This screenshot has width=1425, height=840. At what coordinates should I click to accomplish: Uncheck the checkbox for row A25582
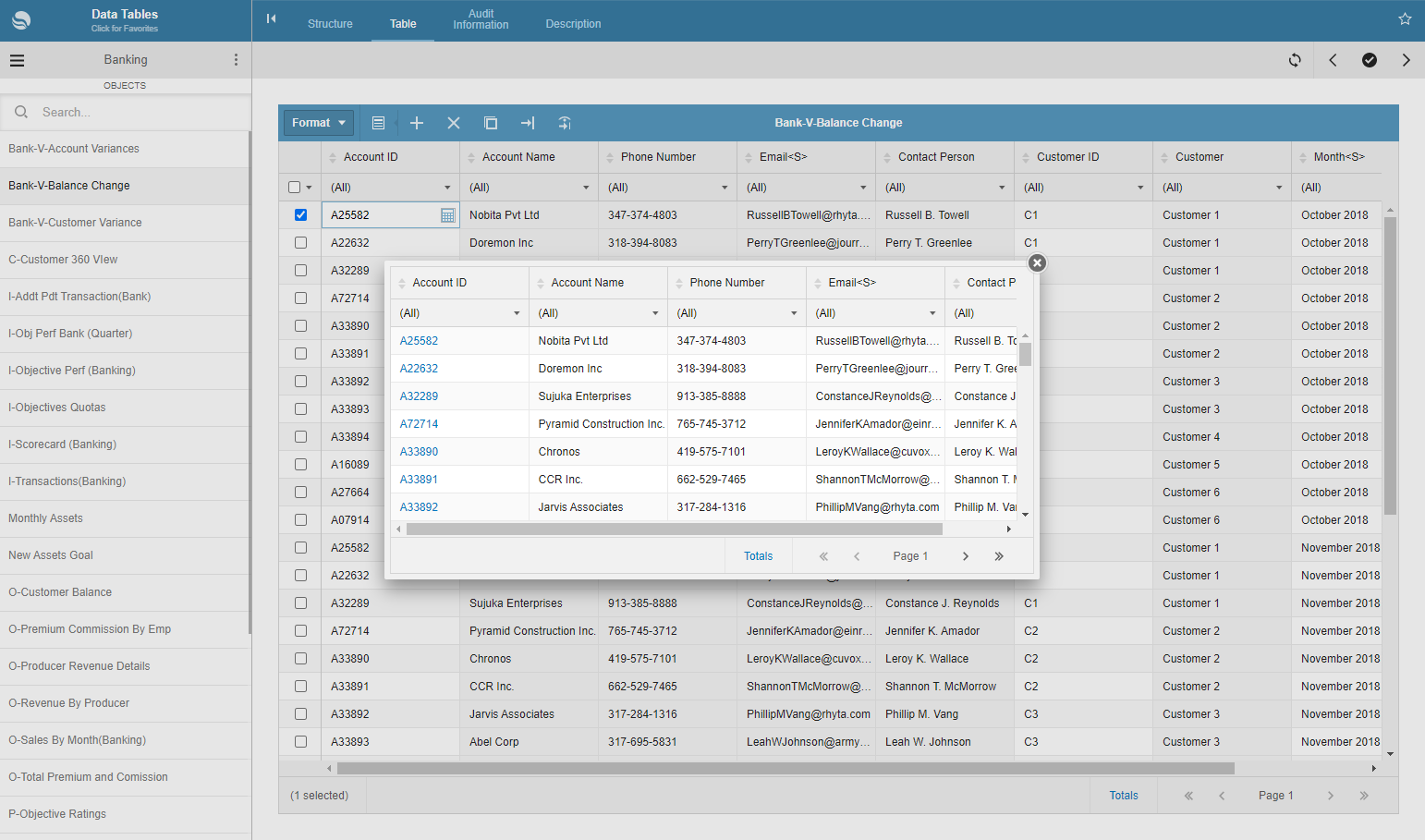300,215
